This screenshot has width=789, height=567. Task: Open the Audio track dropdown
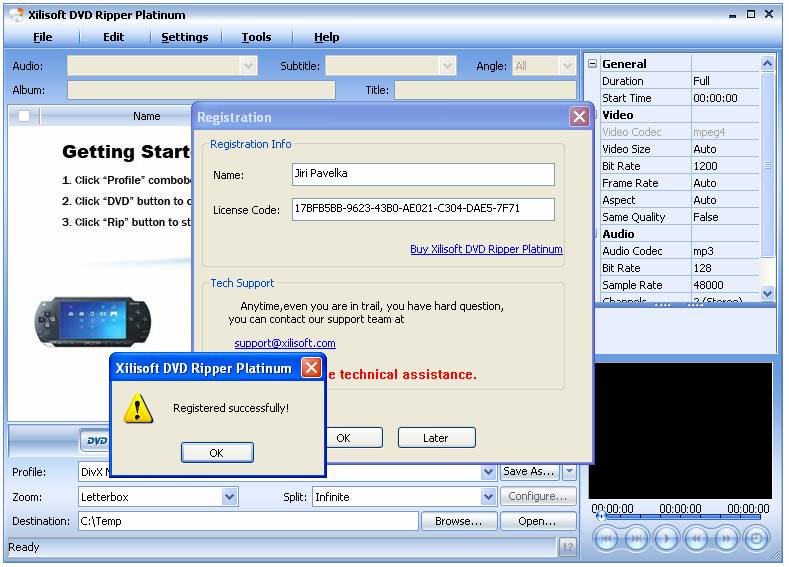pyautogui.click(x=248, y=66)
